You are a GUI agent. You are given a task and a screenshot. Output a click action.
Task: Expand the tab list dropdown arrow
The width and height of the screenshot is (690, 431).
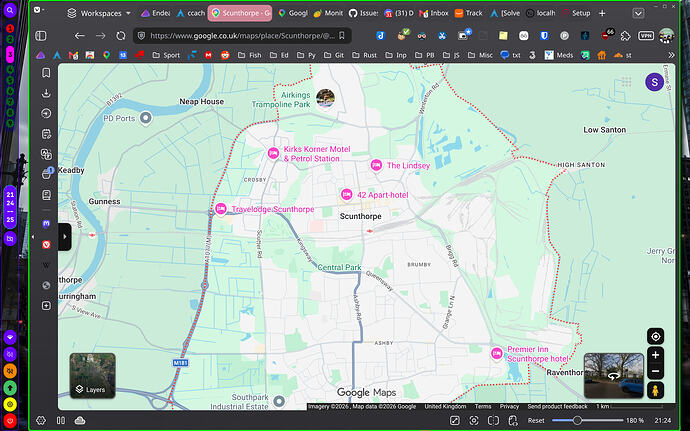click(638, 13)
